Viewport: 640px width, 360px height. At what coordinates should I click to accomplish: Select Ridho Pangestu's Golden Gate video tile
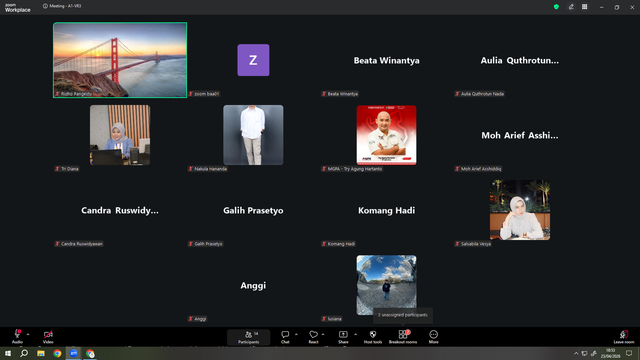120,60
